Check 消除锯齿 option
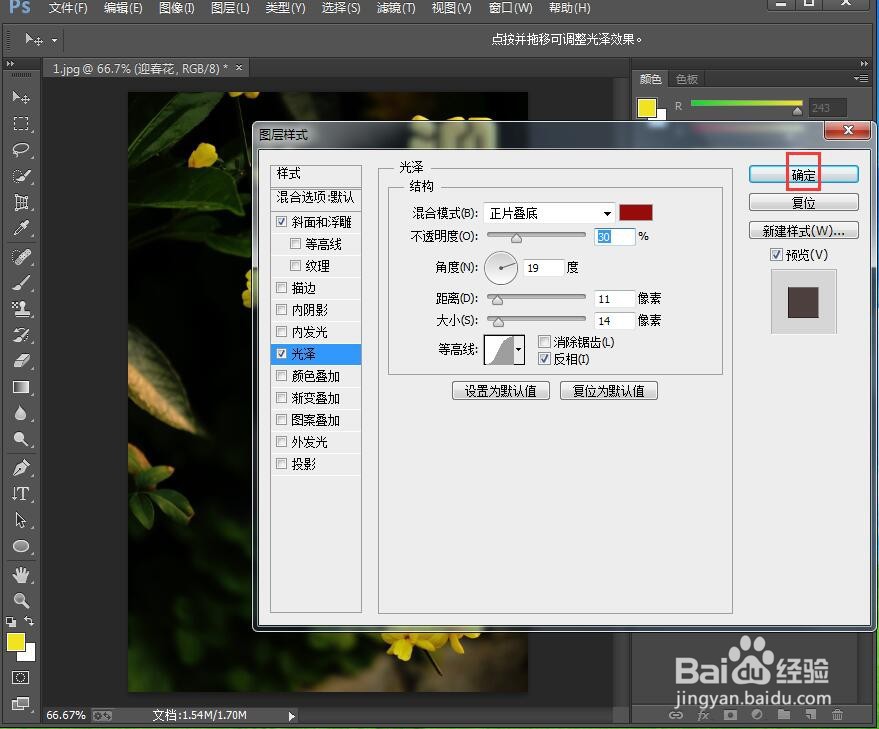 pos(544,341)
